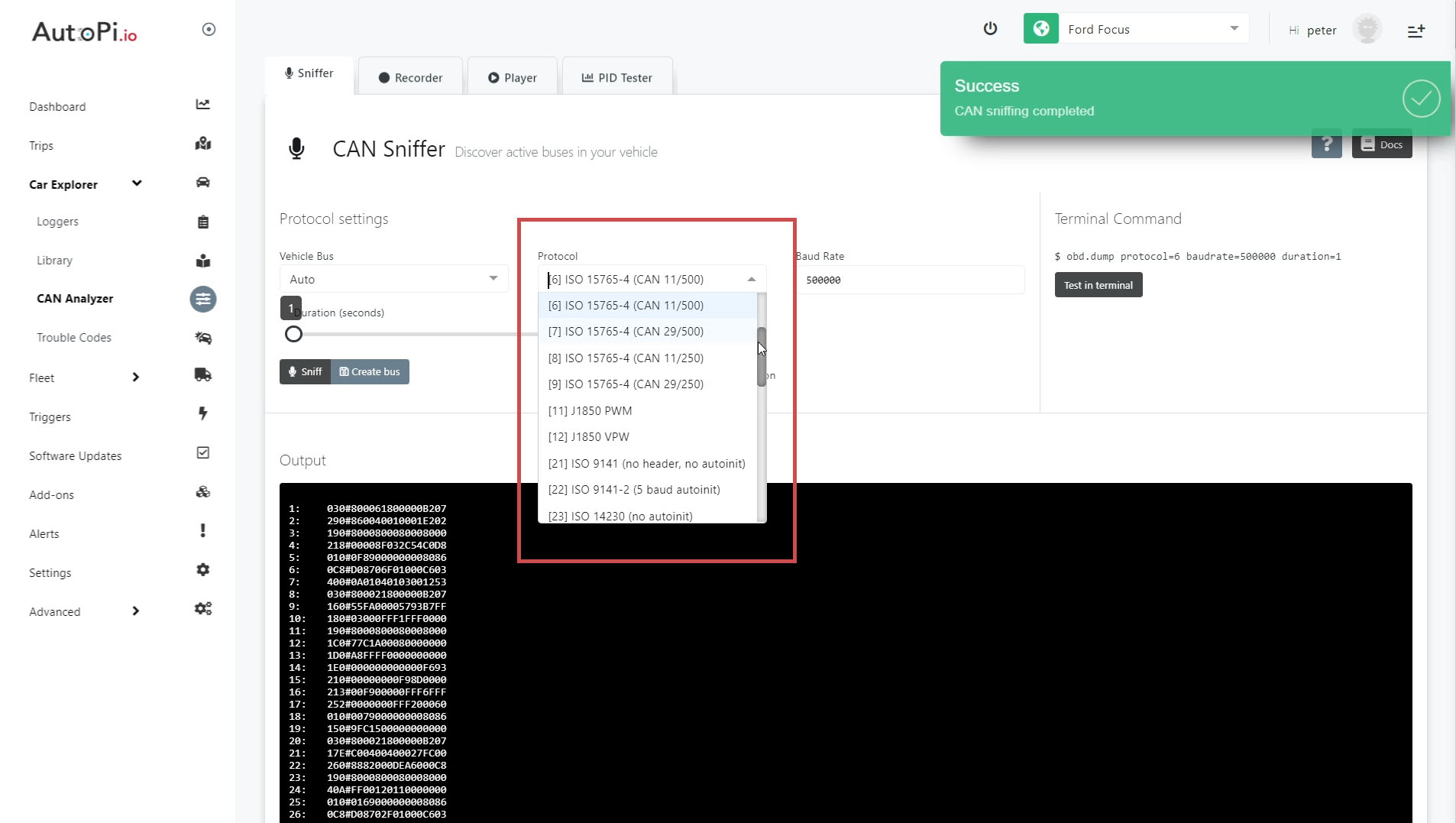Click the Test in terminal button
Screen dimensions: 1456x823
tap(1098, 285)
